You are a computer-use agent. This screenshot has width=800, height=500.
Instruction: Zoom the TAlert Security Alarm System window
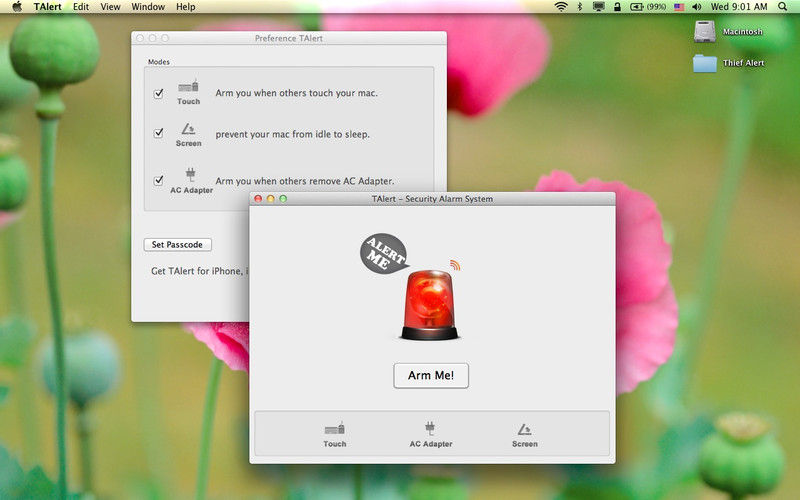[283, 199]
